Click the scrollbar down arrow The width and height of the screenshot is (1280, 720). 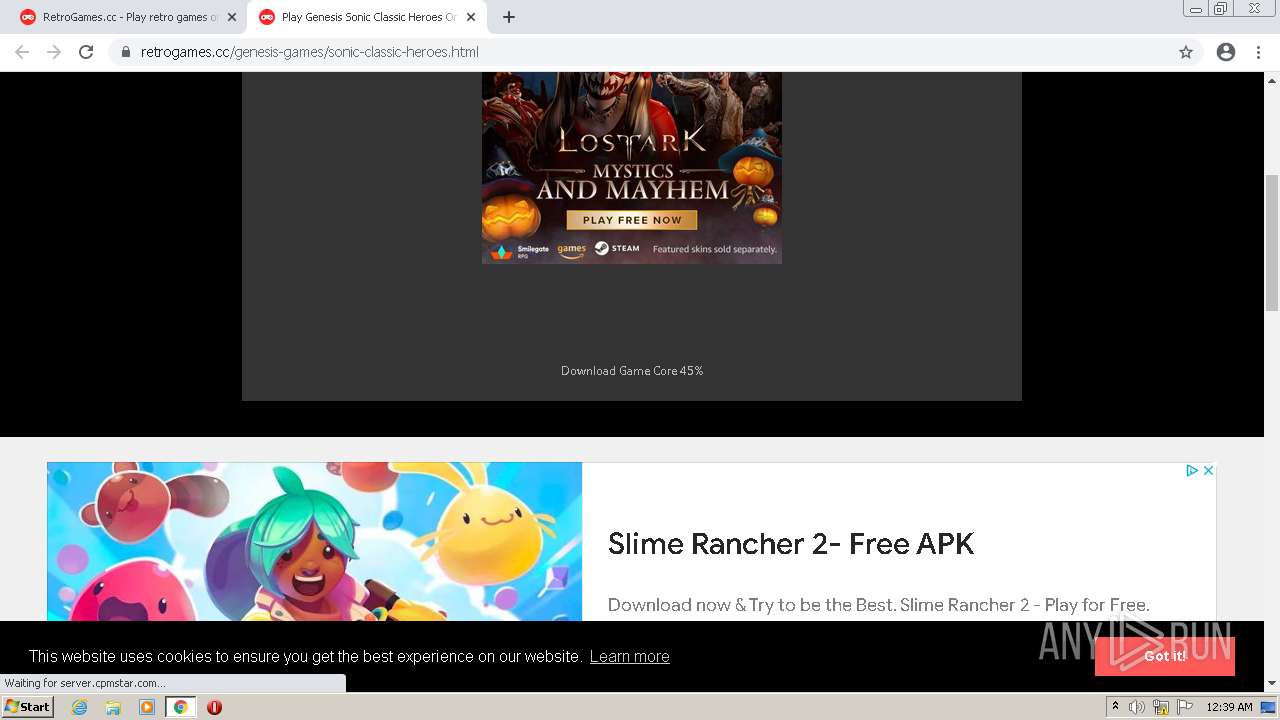coord(1272,684)
